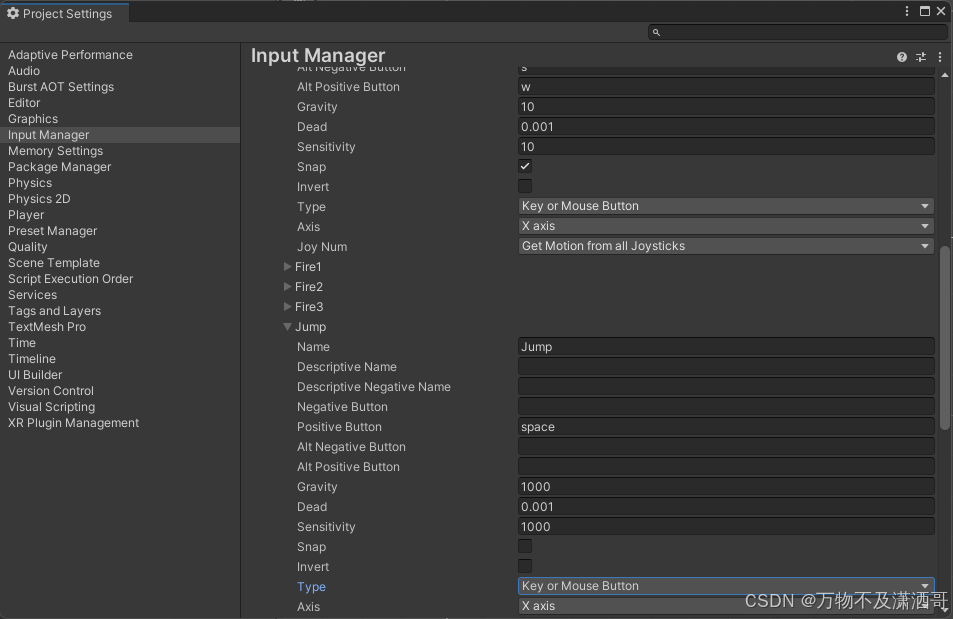The width and height of the screenshot is (953, 619).
Task: Open the Input Manager help documentation icon
Action: point(901,57)
